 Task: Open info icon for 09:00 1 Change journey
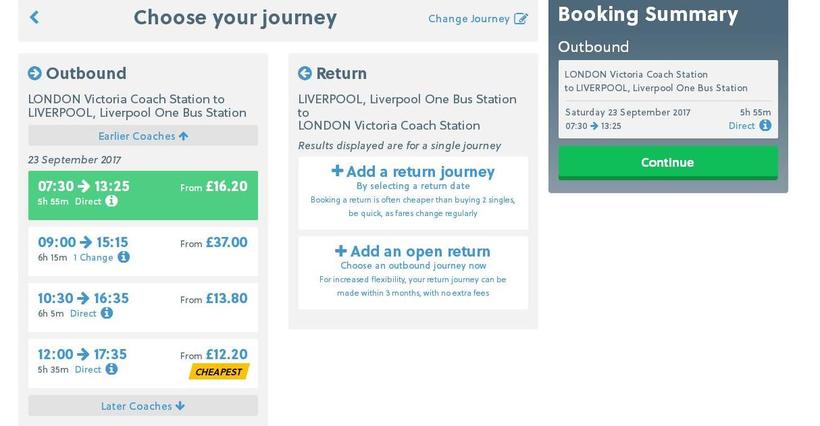[x=124, y=257]
